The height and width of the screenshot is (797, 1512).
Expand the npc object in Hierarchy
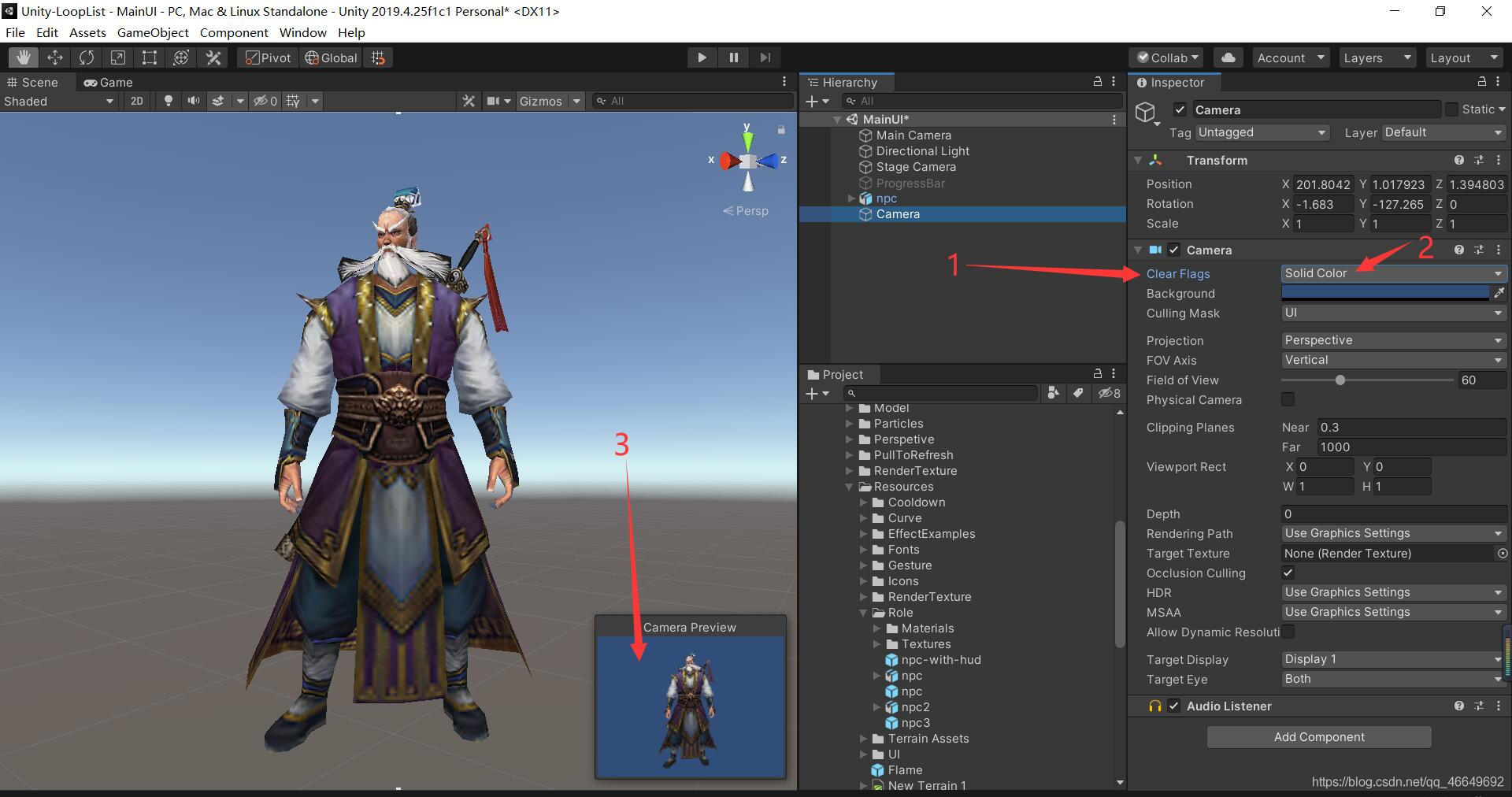(851, 198)
